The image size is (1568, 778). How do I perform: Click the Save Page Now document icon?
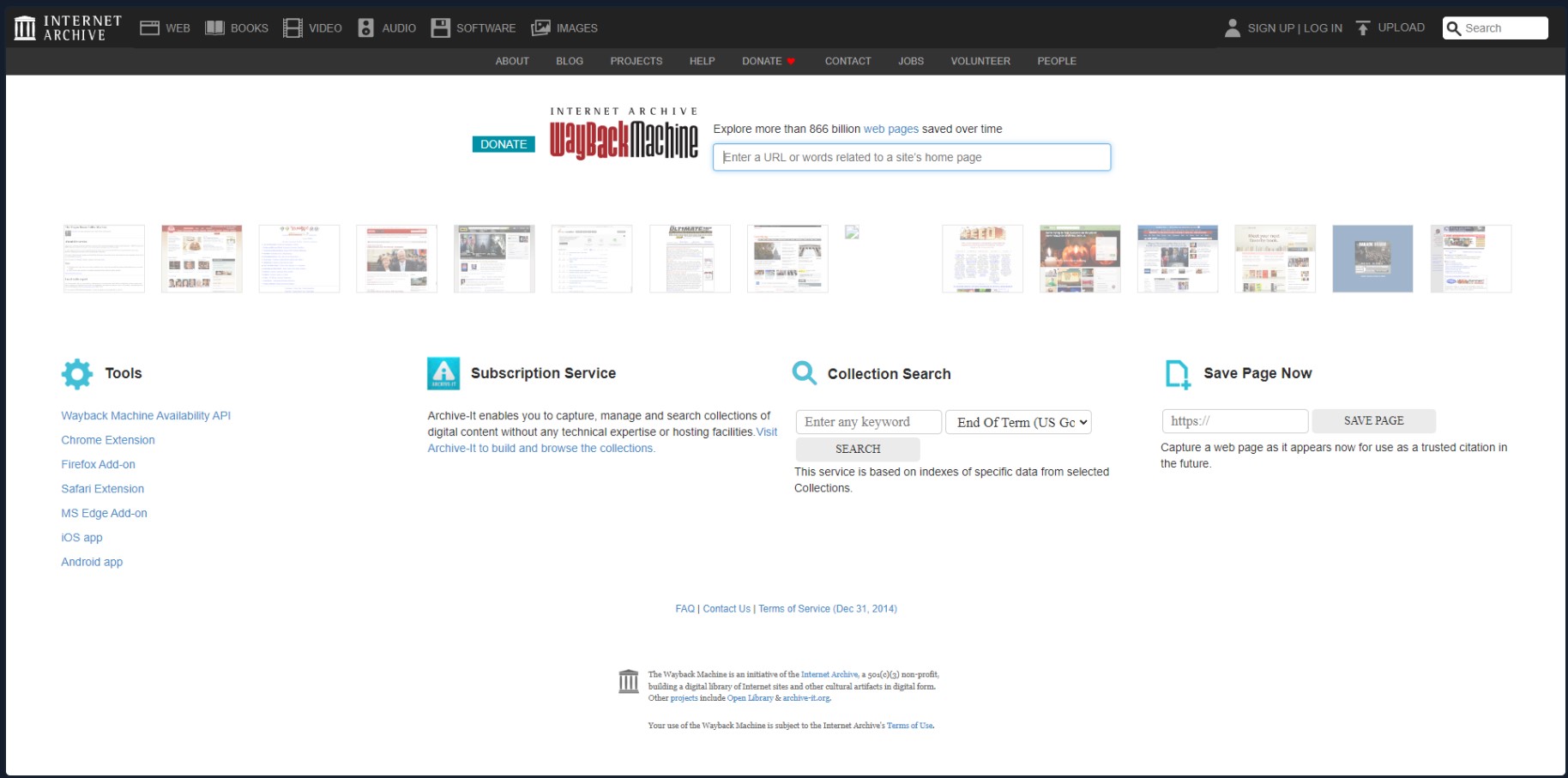tap(1178, 374)
